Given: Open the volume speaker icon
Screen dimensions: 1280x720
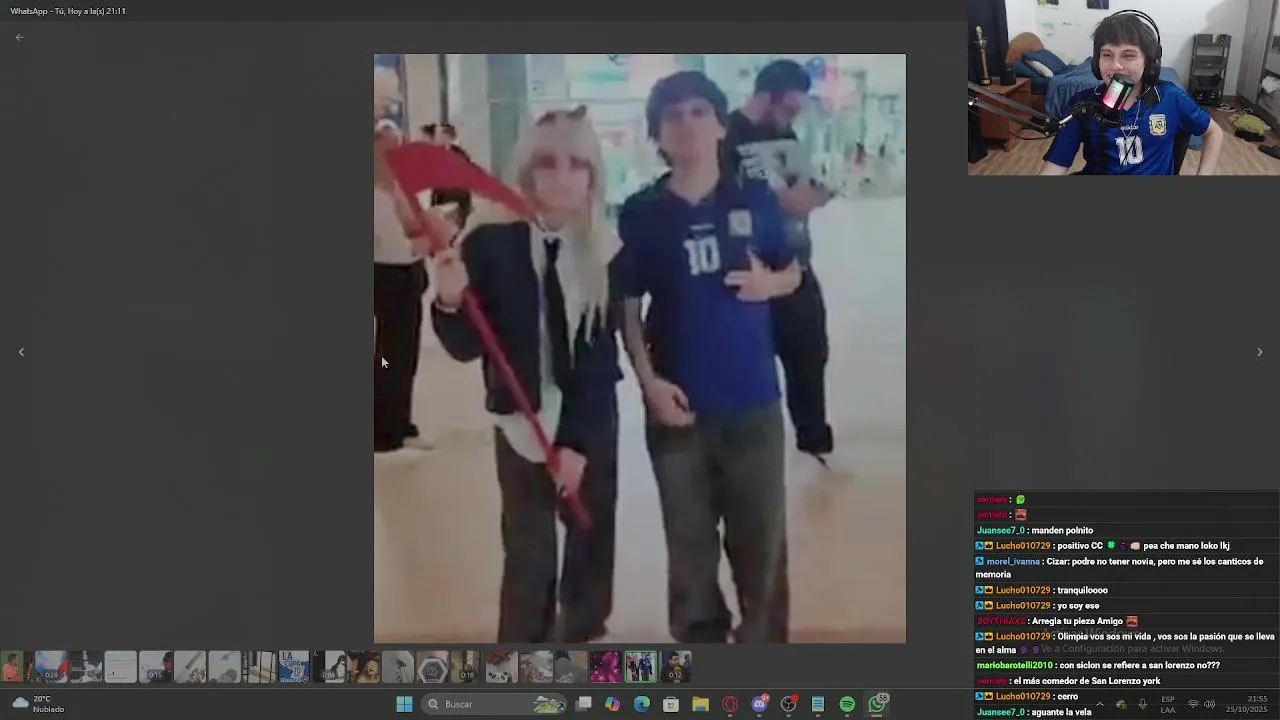Looking at the screenshot, I should pos(1209,704).
